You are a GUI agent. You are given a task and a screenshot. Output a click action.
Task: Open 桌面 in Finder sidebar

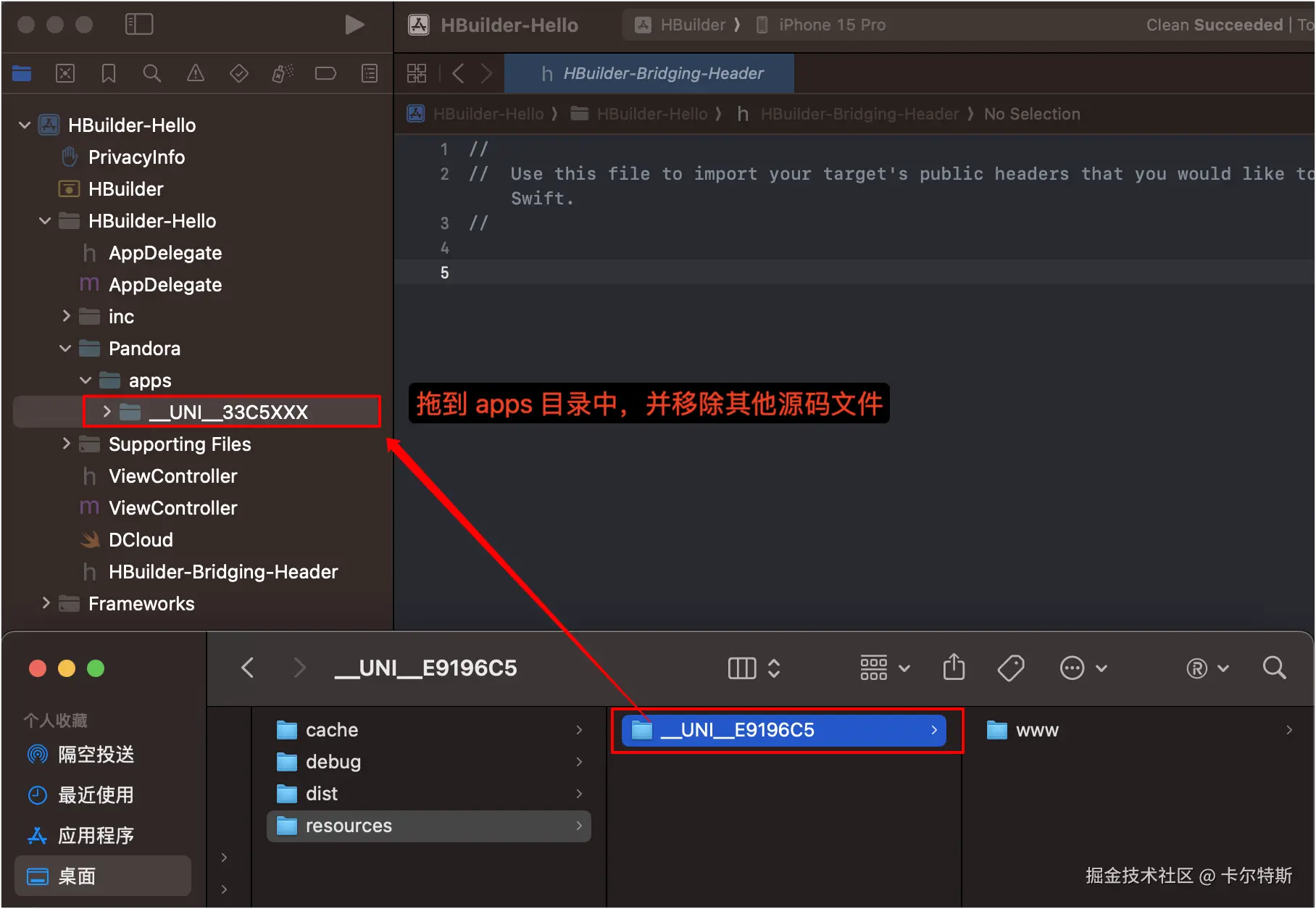(x=103, y=876)
